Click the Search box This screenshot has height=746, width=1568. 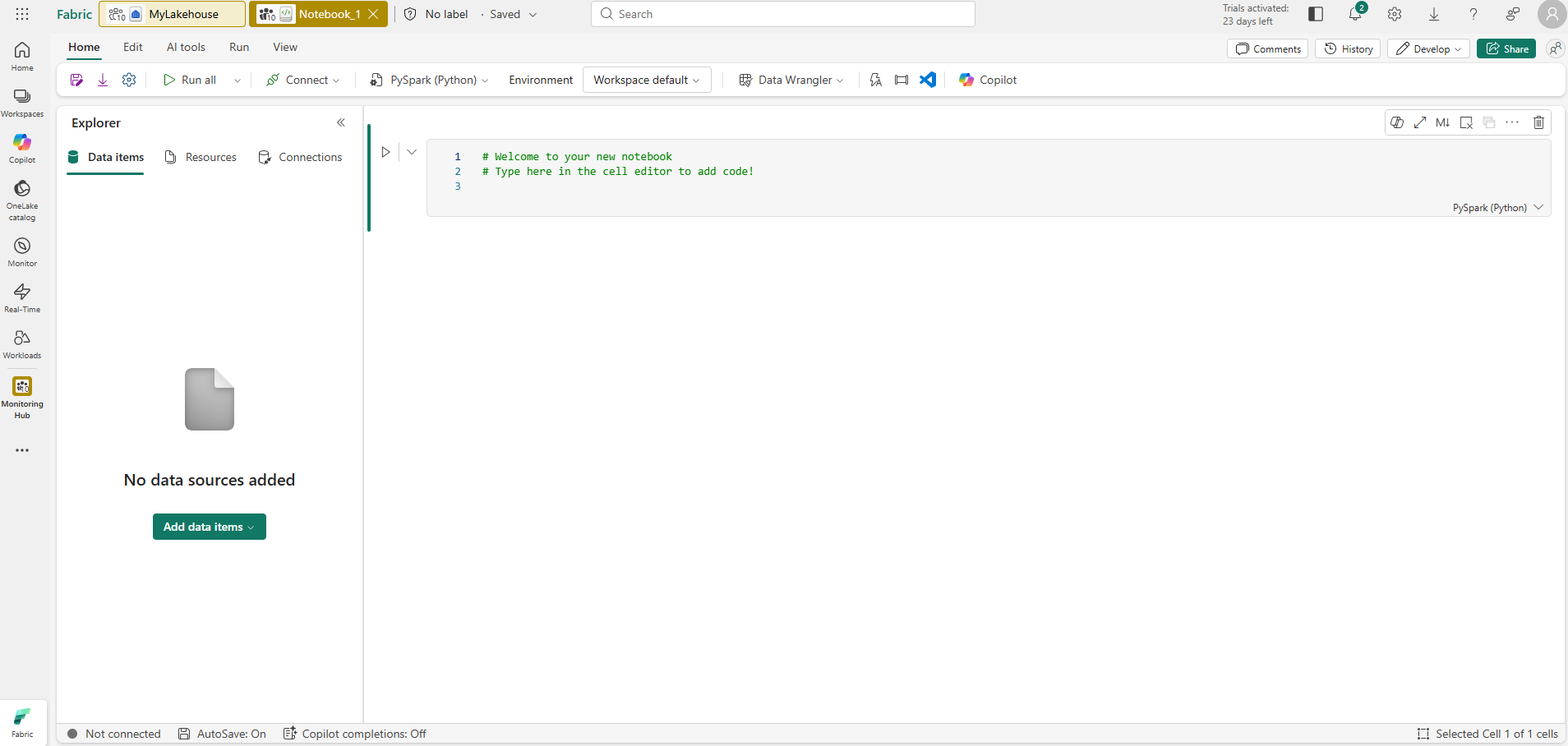[x=783, y=14]
